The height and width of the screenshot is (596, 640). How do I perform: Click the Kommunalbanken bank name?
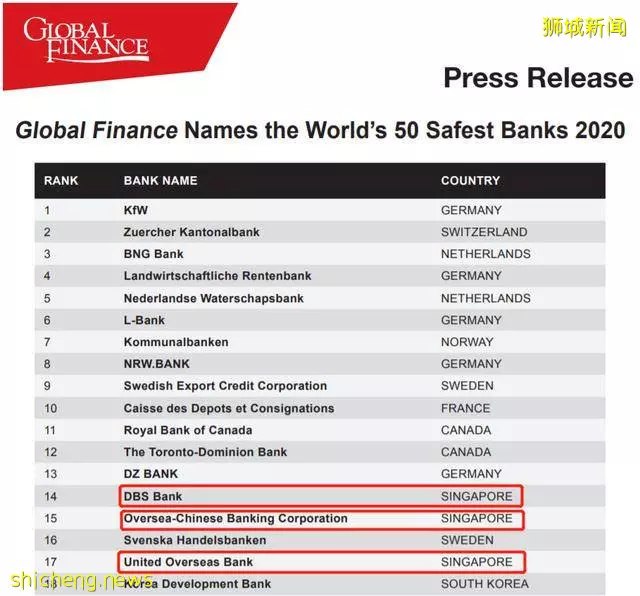click(x=176, y=342)
